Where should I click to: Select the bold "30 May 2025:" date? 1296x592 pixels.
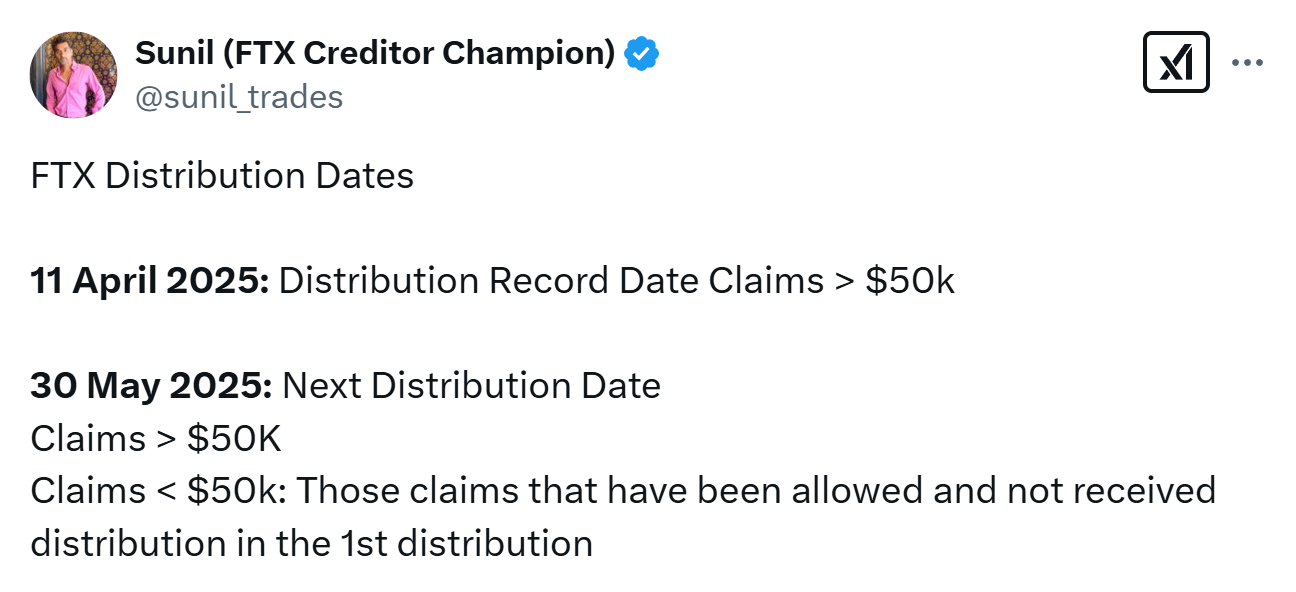click(x=151, y=386)
